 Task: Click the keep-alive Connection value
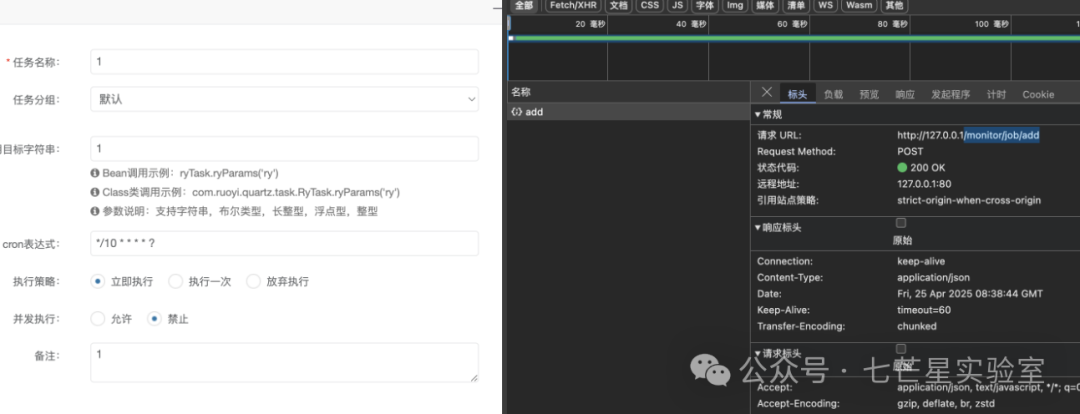coord(921,262)
